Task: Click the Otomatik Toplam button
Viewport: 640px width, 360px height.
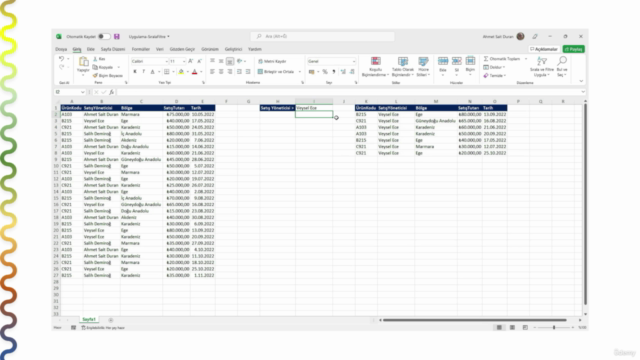Action: tap(502, 59)
